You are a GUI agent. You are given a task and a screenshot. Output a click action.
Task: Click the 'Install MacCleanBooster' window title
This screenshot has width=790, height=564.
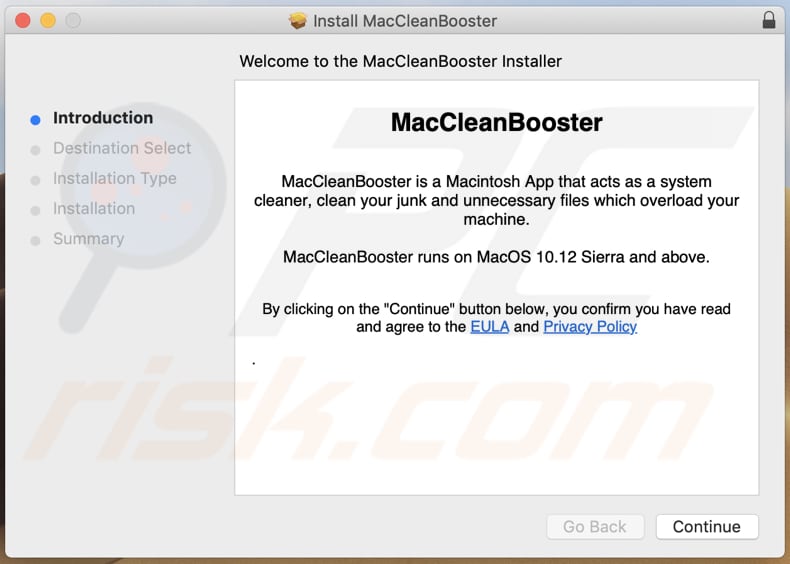pos(405,21)
